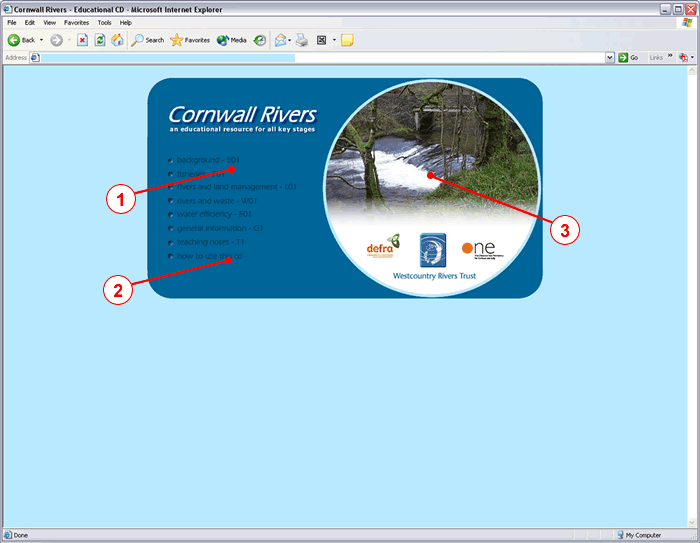This screenshot has width=700, height=543.
Task: Open the Favorites menu
Action: [x=76, y=22]
